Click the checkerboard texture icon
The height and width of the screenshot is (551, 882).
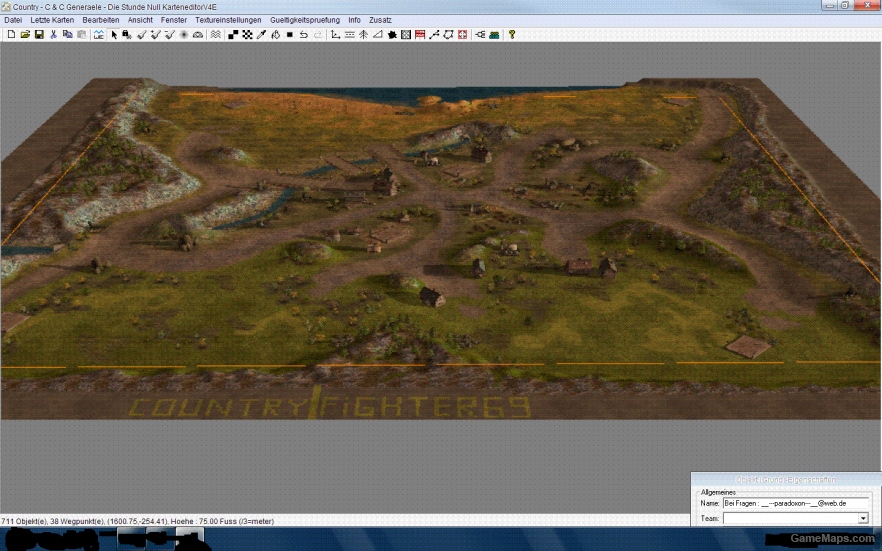[247, 35]
